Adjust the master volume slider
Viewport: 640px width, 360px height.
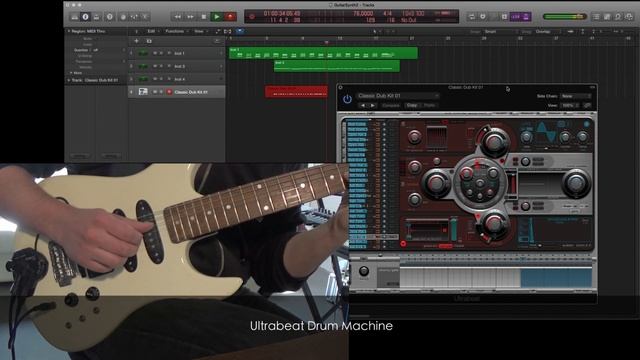click(564, 17)
